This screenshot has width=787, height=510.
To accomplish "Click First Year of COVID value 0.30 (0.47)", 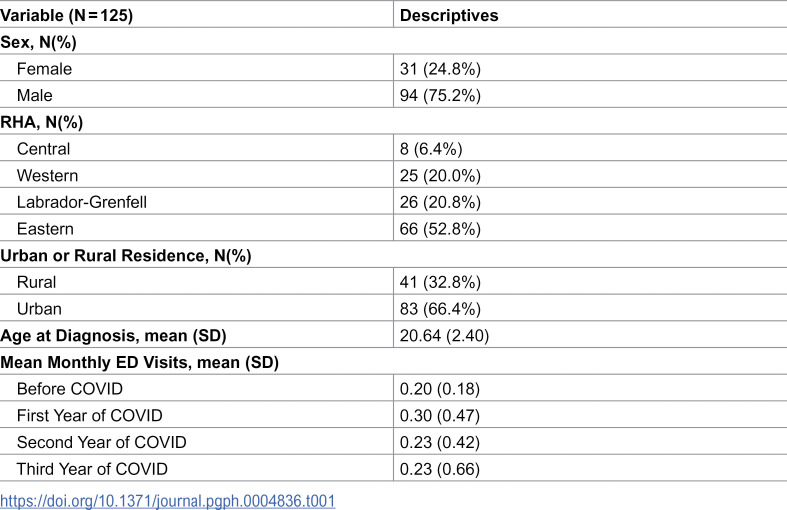I will point(440,415).
